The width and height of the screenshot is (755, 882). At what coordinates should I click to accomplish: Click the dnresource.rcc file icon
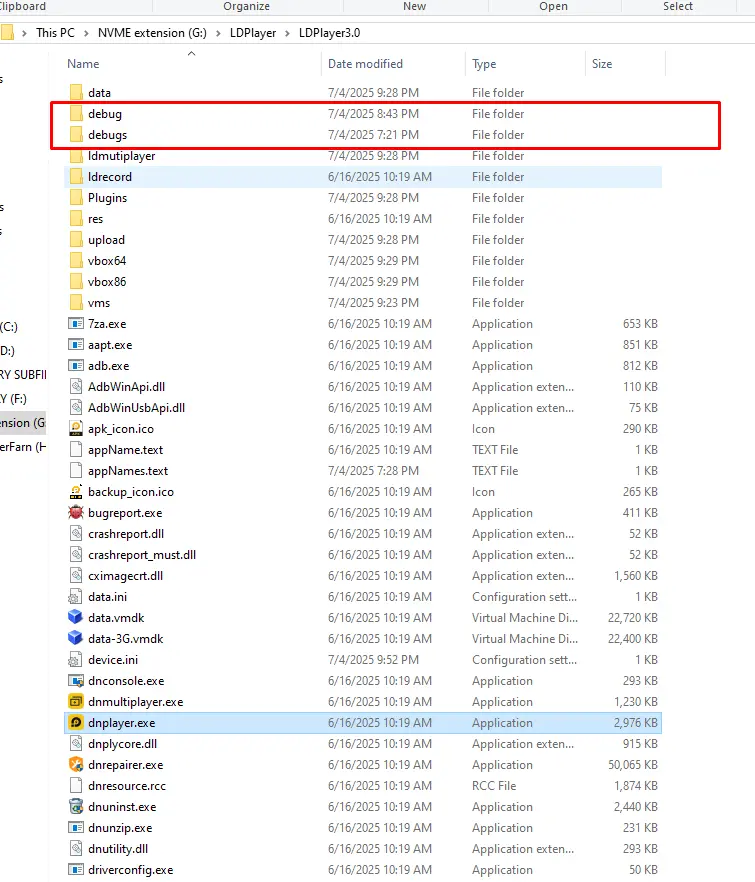(x=76, y=785)
